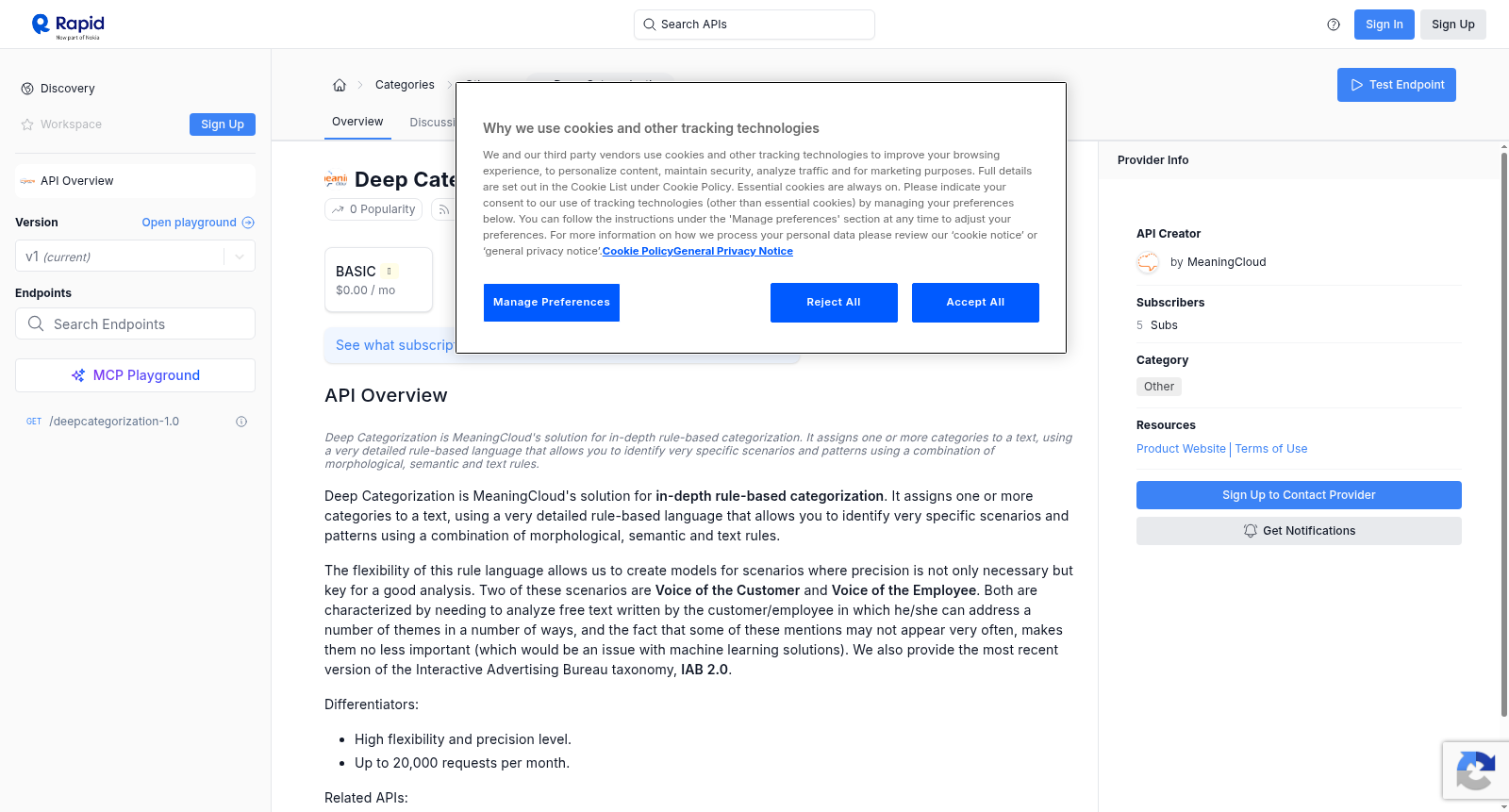Click the MeaningCloud creator avatar
This screenshot has height=812, width=1509.
[x=1148, y=262]
